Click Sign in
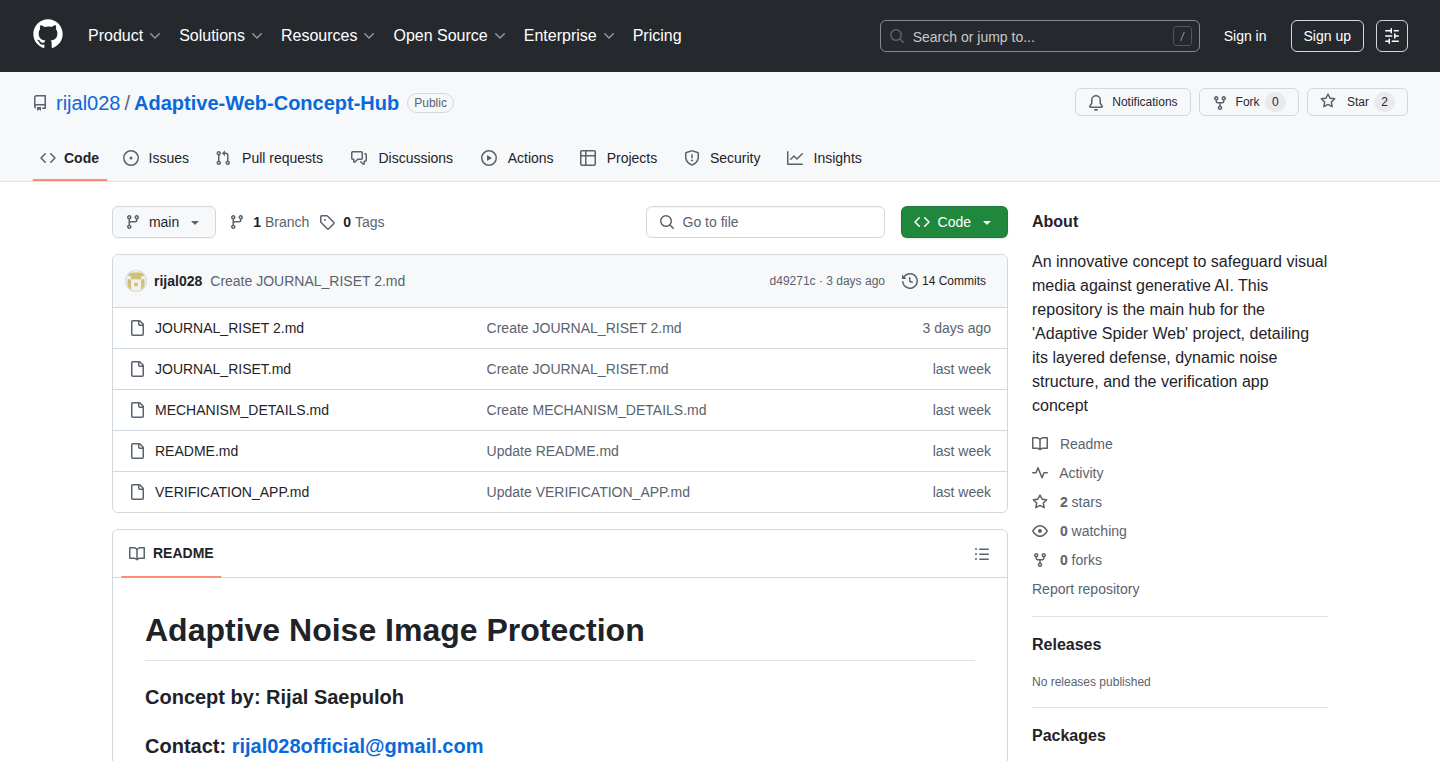The image size is (1440, 761). [1245, 36]
